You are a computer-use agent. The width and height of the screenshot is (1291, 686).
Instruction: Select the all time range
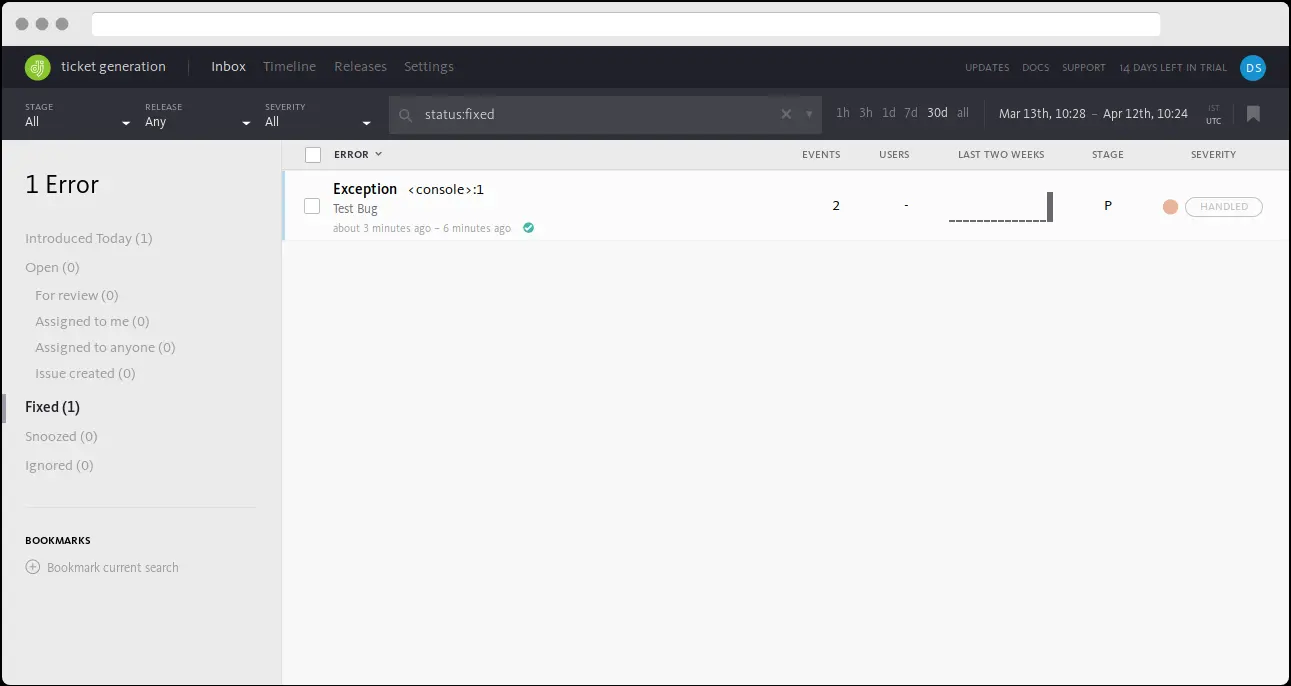click(963, 113)
